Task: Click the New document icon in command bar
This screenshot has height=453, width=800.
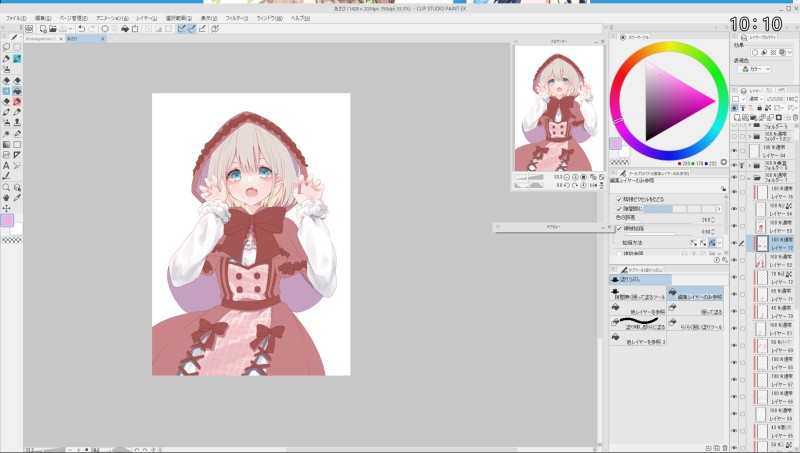Action: pyautogui.click(x=43, y=29)
